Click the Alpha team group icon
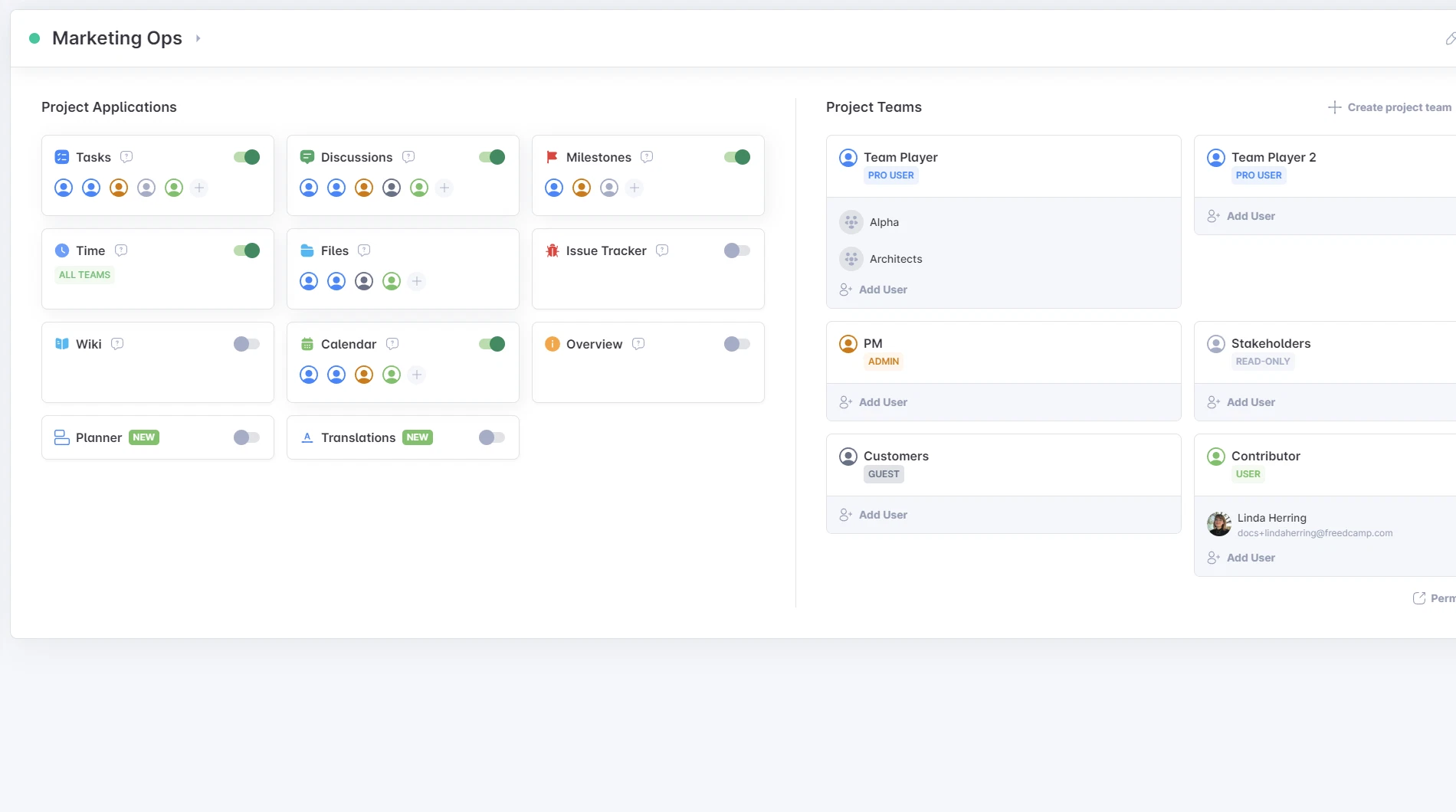This screenshot has height=812, width=1456. pyautogui.click(x=850, y=221)
